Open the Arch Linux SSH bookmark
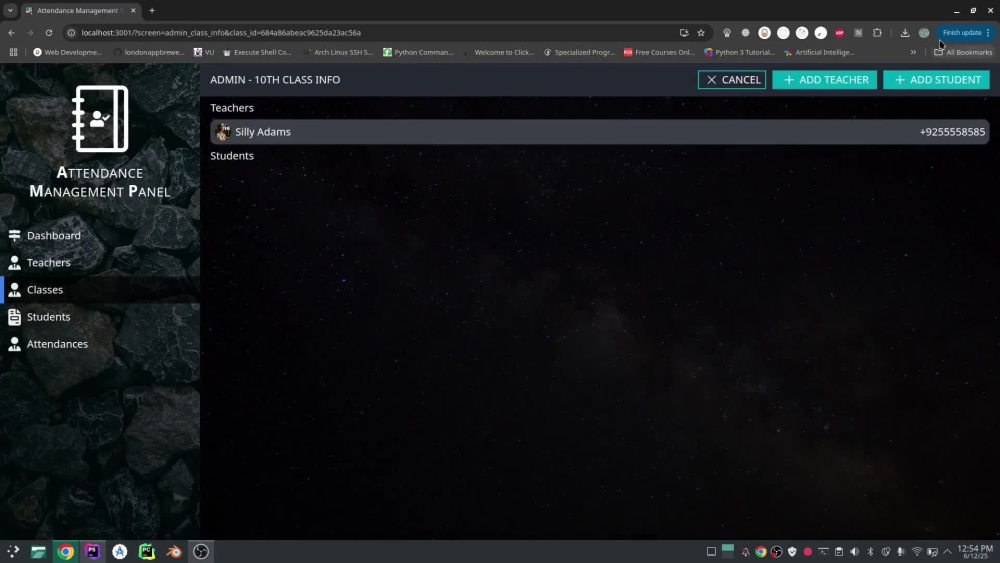Screen dimensions: 1000x563 337,52
